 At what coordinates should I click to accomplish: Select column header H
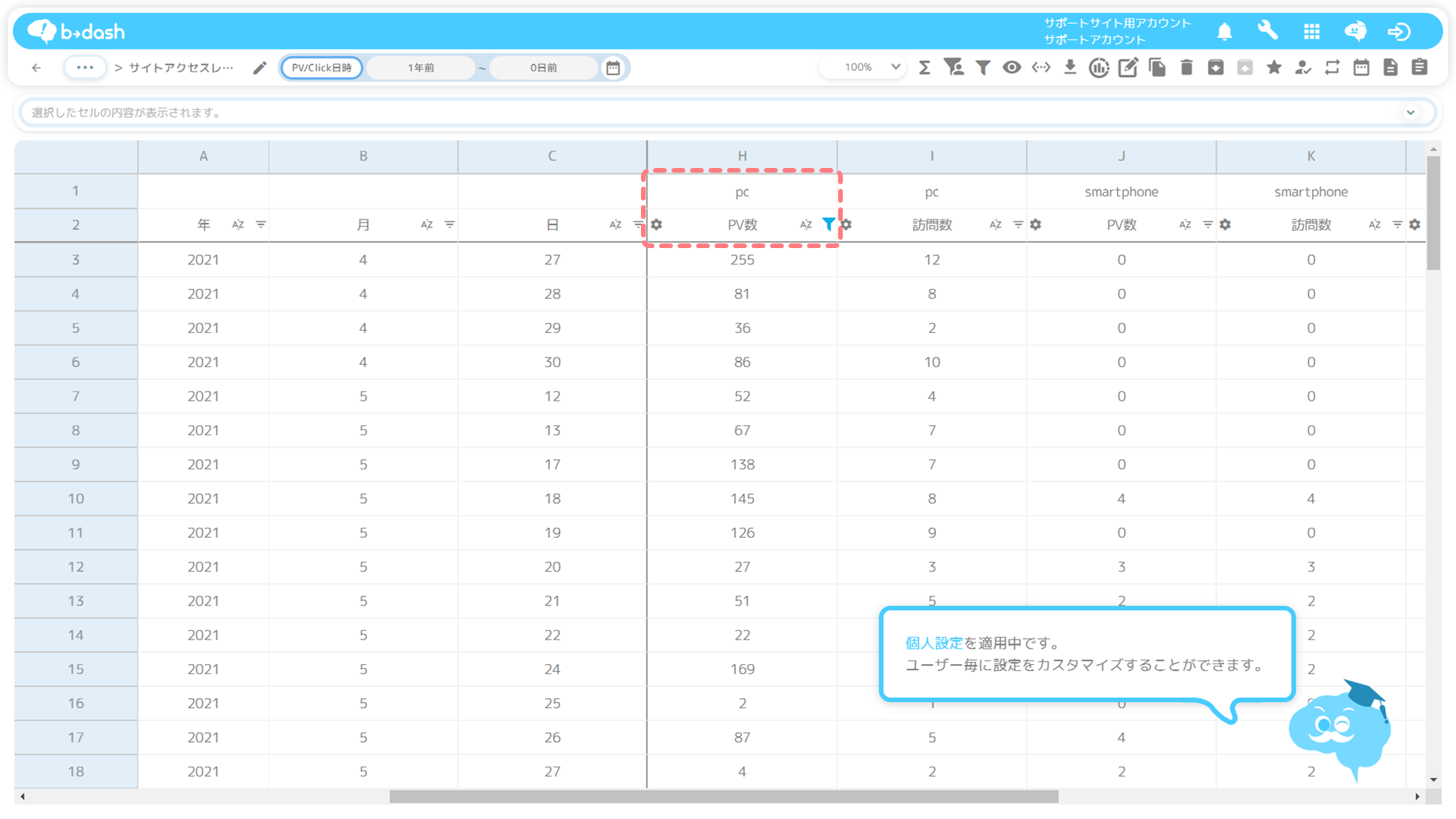pyautogui.click(x=742, y=156)
